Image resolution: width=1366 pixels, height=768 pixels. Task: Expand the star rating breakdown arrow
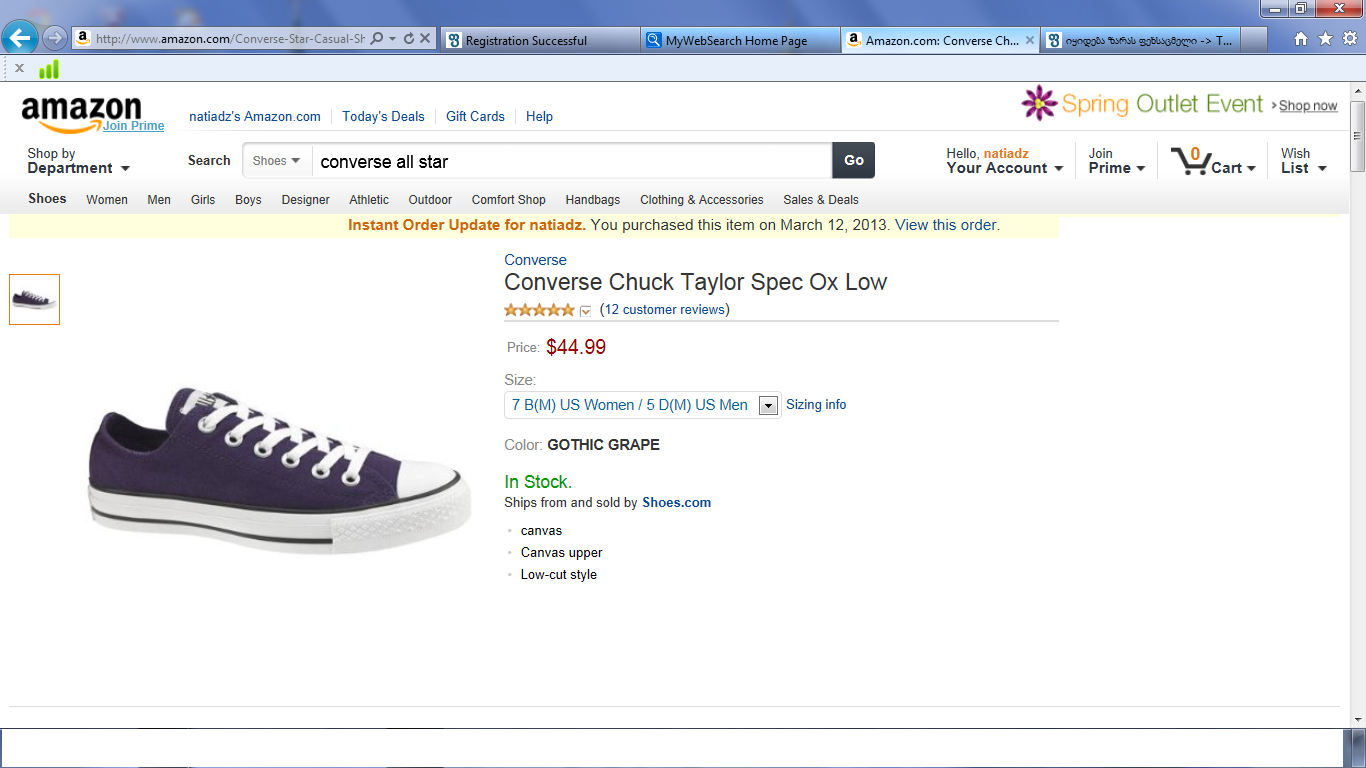pos(586,311)
